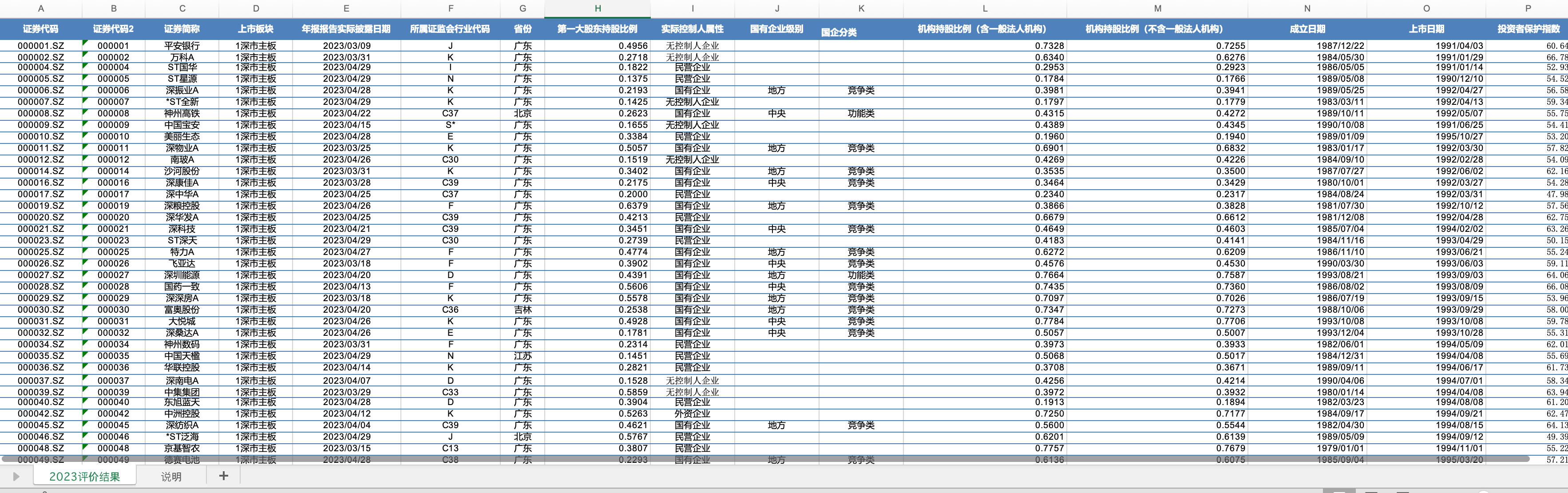Click the 成立日期 header cell

pos(1307,28)
